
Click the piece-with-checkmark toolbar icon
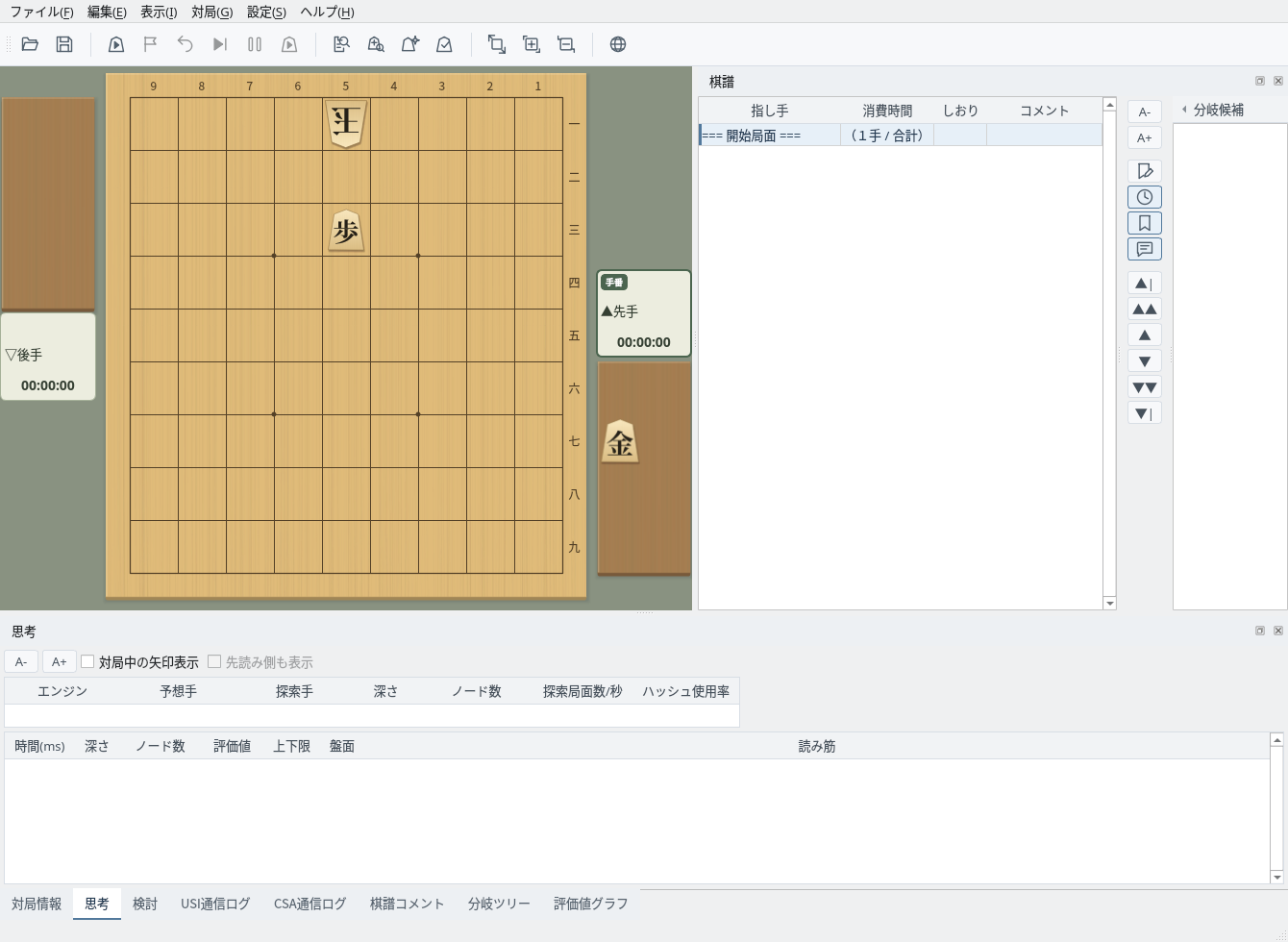pyautogui.click(x=445, y=44)
